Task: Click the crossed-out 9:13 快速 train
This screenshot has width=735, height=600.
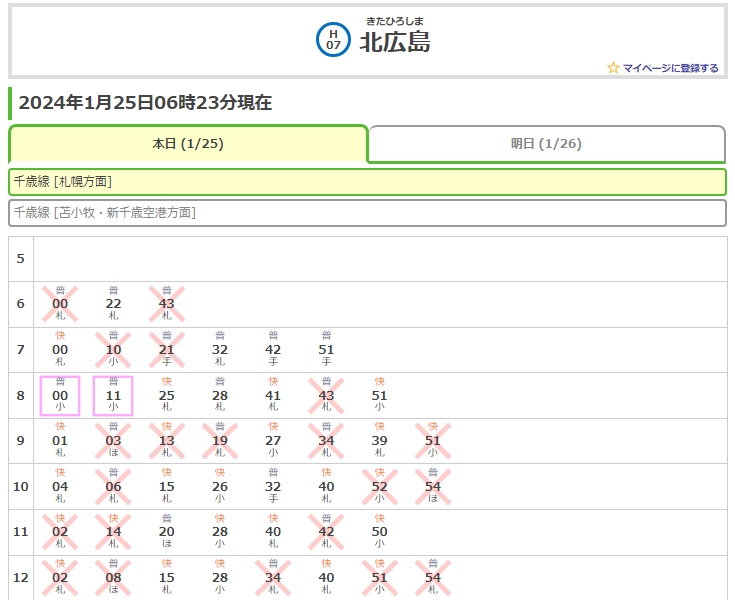Action: (166, 440)
